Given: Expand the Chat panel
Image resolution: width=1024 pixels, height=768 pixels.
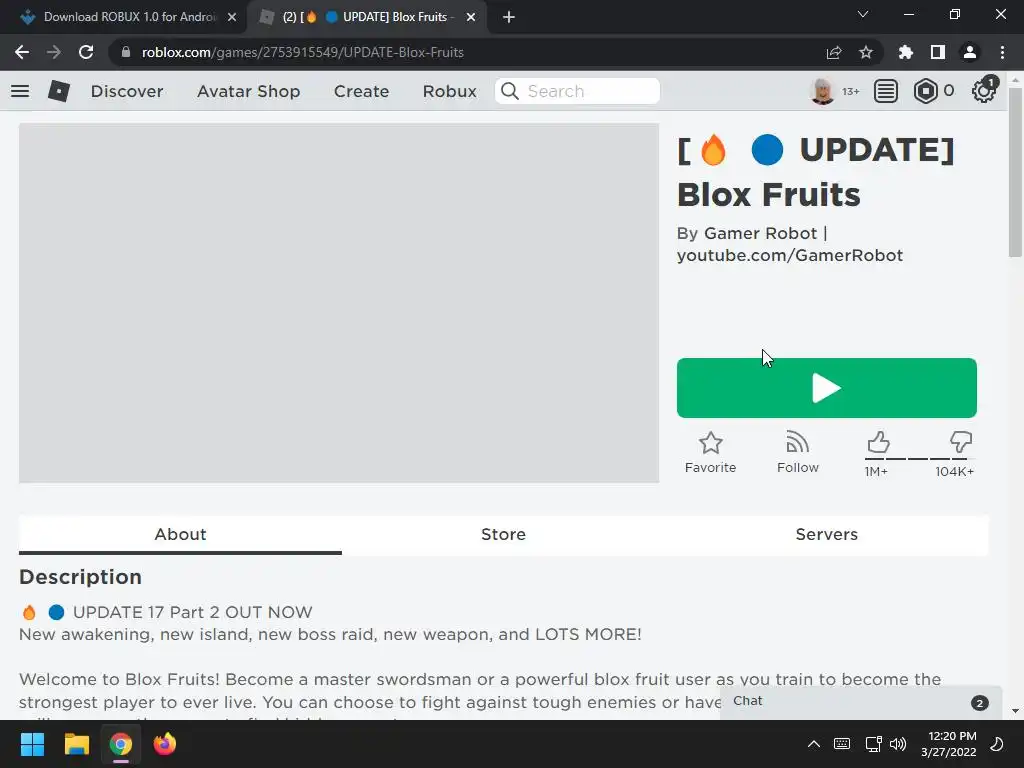Looking at the screenshot, I should pyautogui.click(x=861, y=702).
